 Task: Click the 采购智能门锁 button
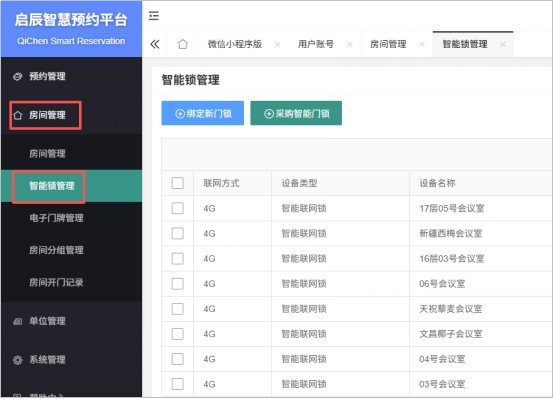(x=296, y=113)
